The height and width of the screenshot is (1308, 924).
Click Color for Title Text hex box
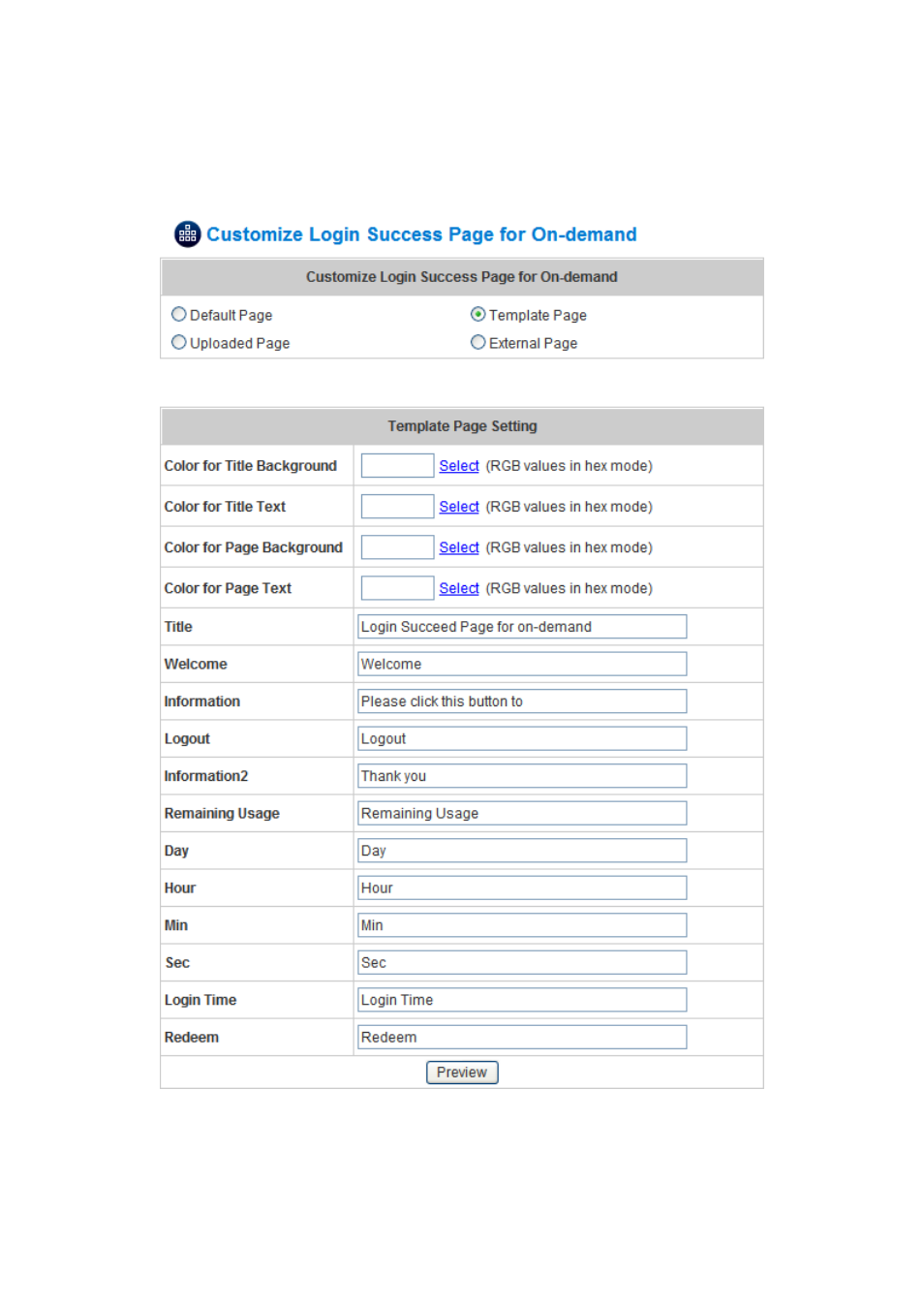397,507
